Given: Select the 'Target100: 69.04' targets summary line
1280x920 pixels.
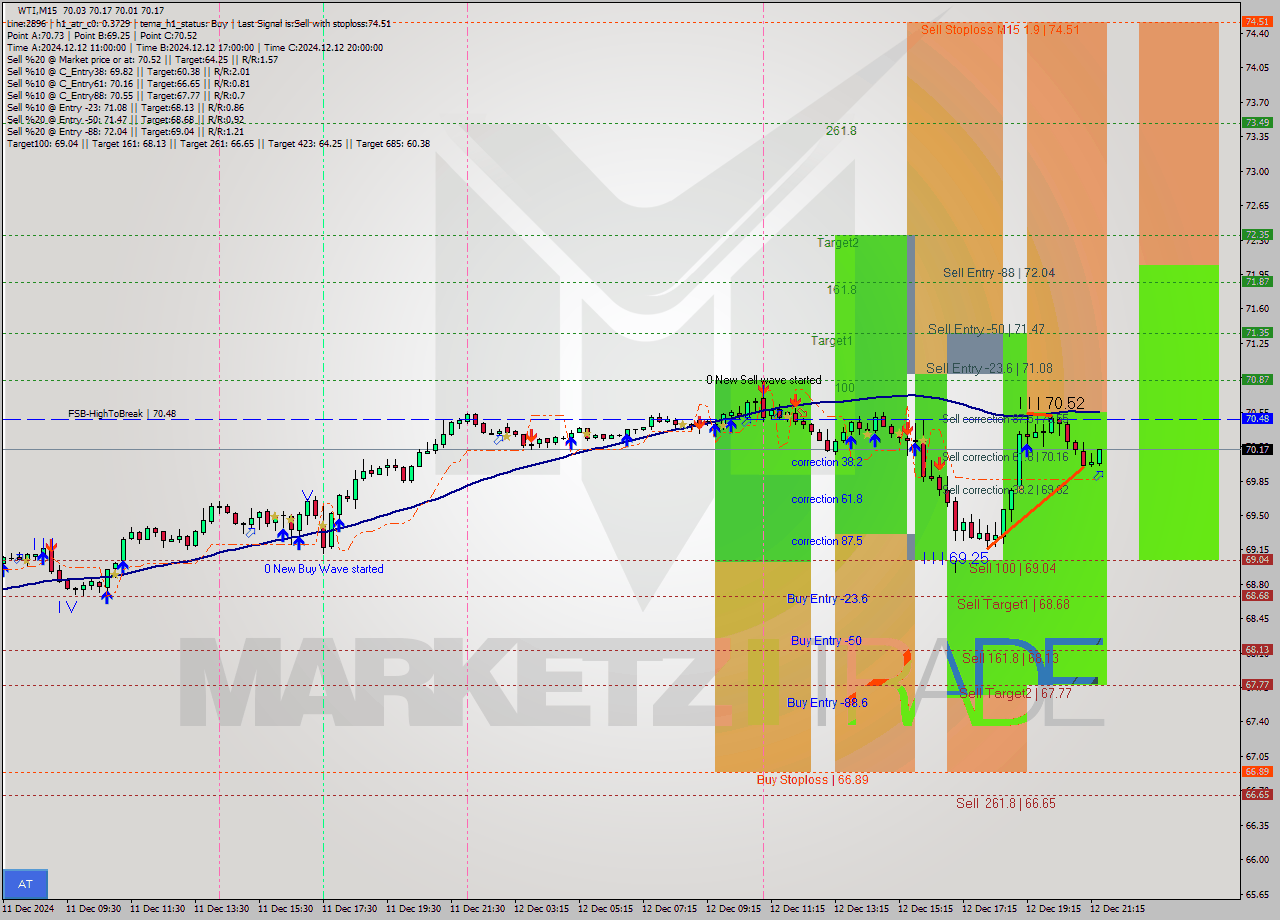Looking at the screenshot, I should (x=218, y=143).
